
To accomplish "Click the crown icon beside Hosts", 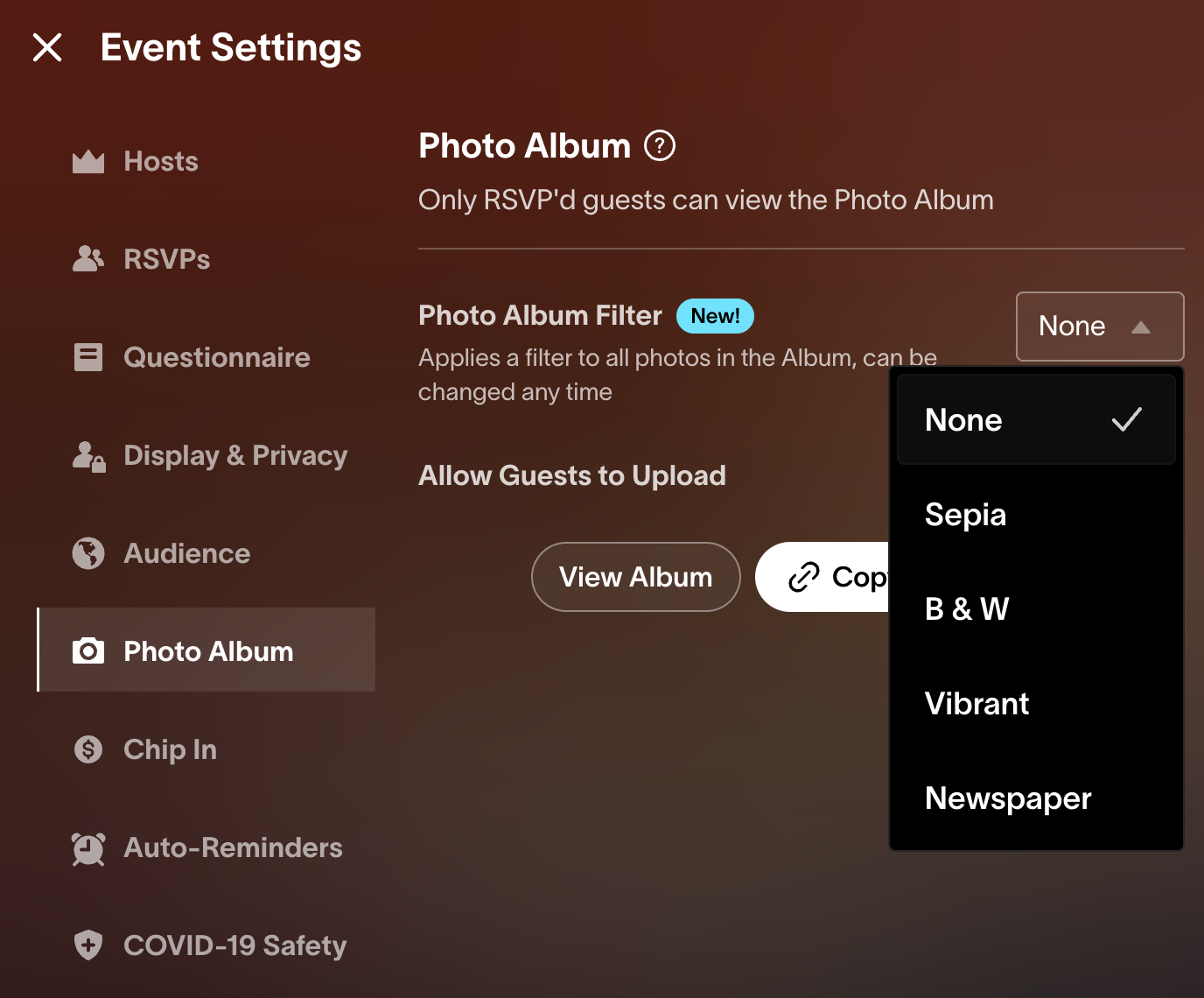I will pos(88,161).
